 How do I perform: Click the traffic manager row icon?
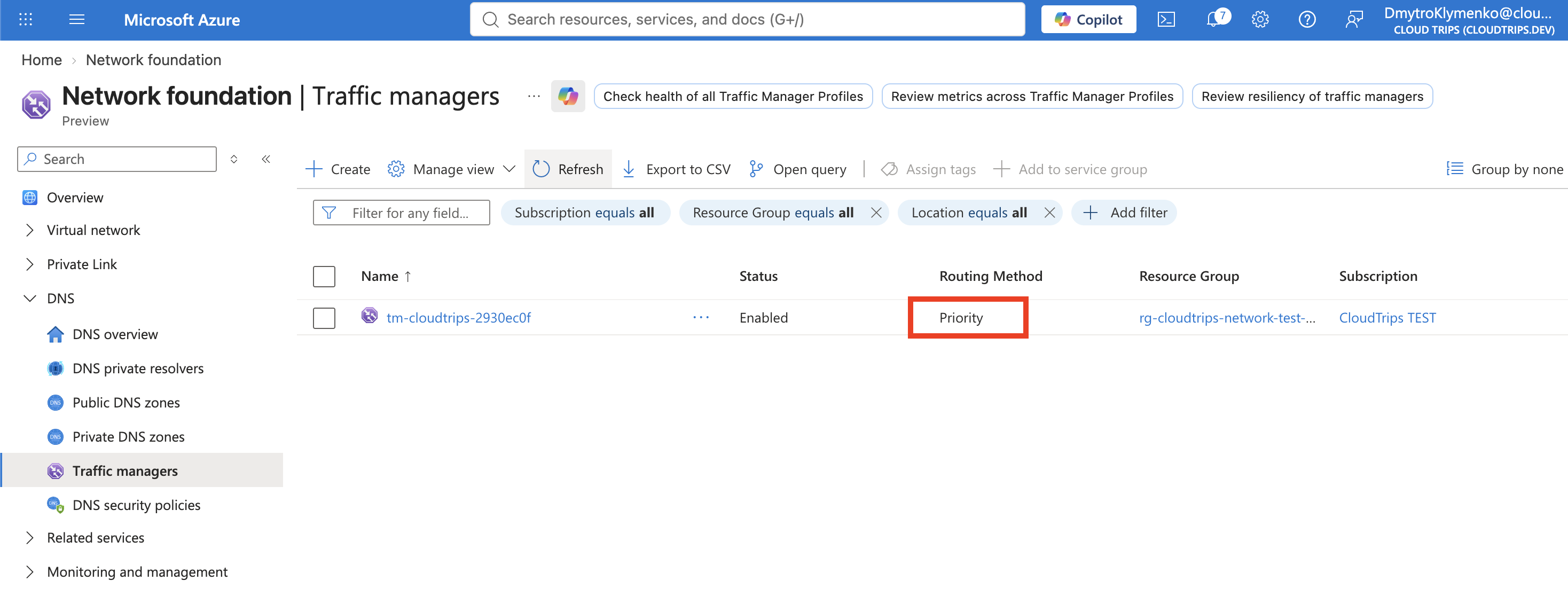[369, 316]
